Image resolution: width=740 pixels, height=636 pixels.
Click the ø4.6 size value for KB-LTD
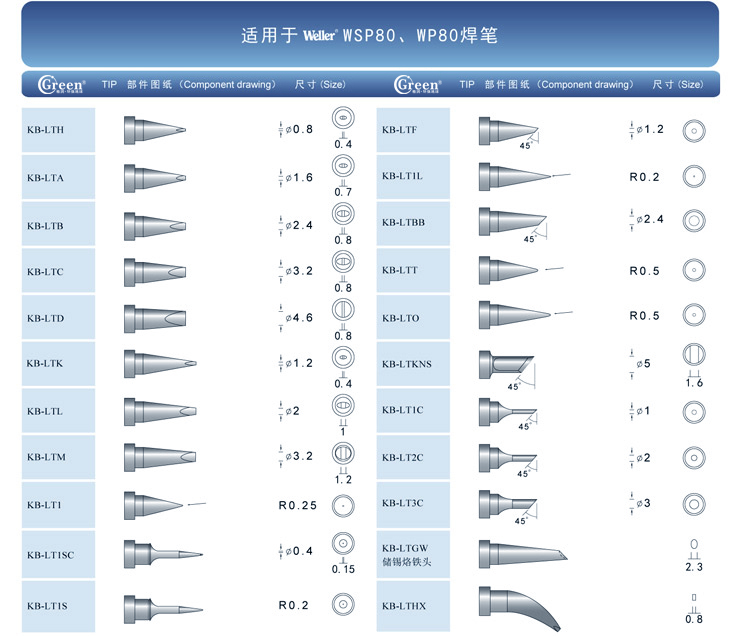pos(299,317)
